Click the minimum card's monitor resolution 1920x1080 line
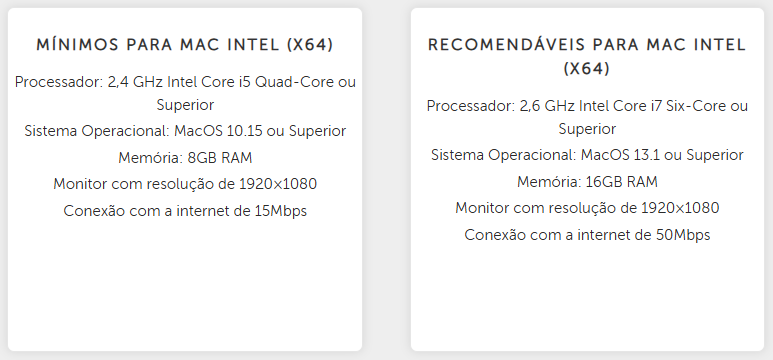 coord(185,184)
